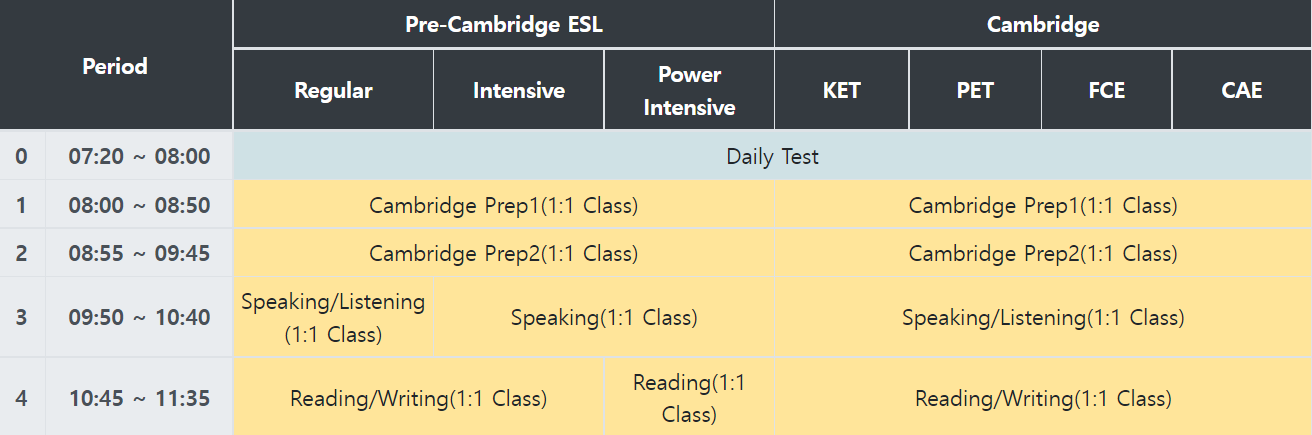Click the Power Intensive column header
The height and width of the screenshot is (435, 1312).
coord(689,90)
